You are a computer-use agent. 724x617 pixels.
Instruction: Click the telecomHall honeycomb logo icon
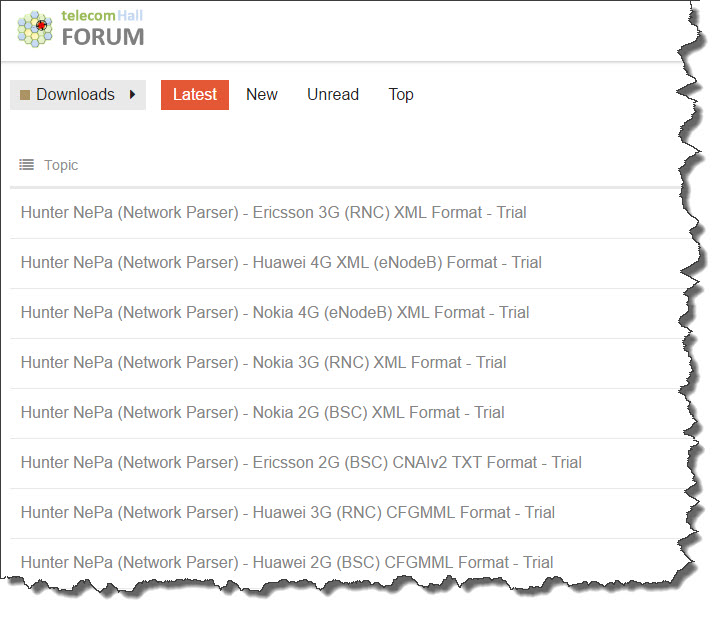click(35, 29)
